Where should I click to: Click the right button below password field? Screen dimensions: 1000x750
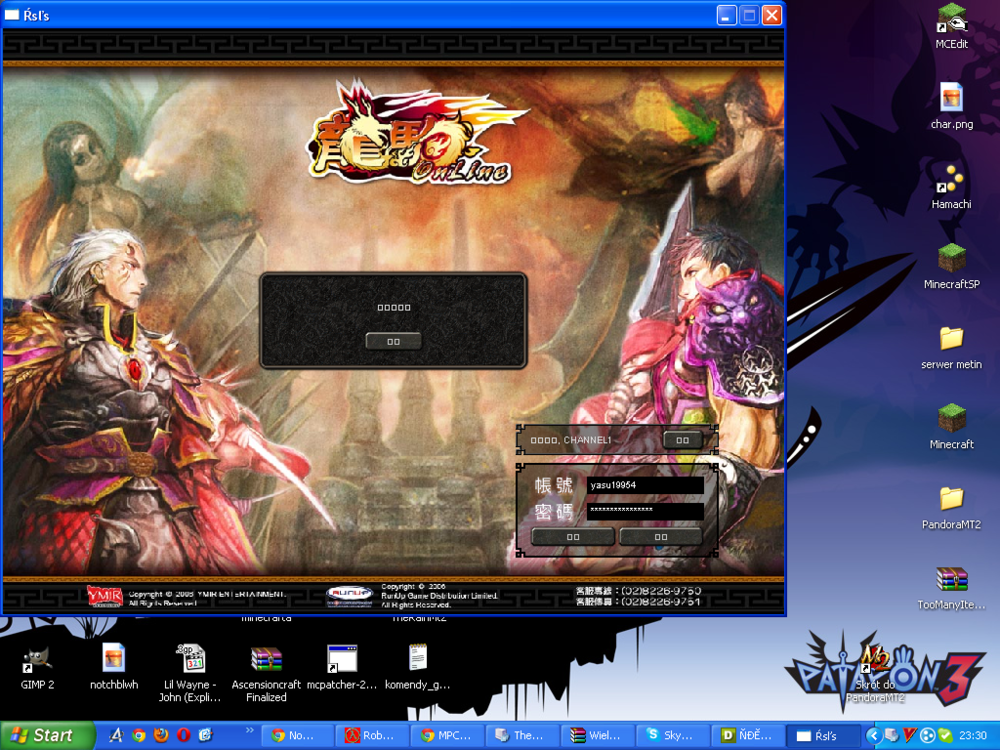point(661,537)
